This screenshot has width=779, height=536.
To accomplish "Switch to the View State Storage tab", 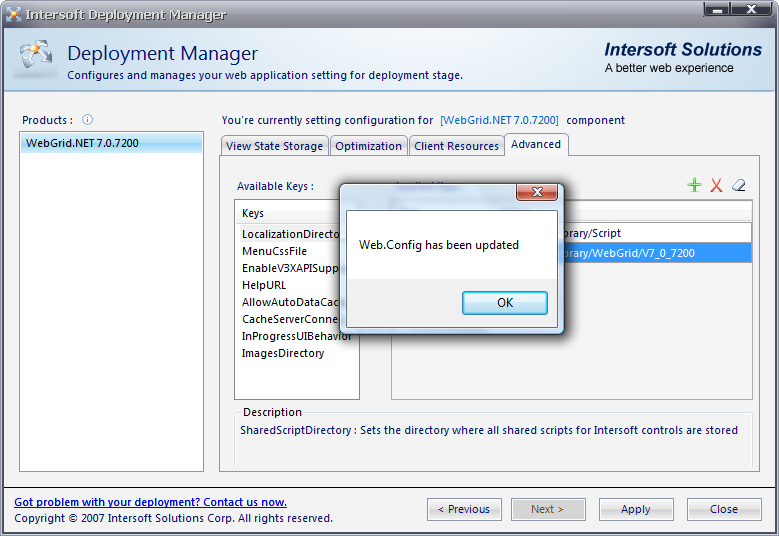I will tap(274, 146).
